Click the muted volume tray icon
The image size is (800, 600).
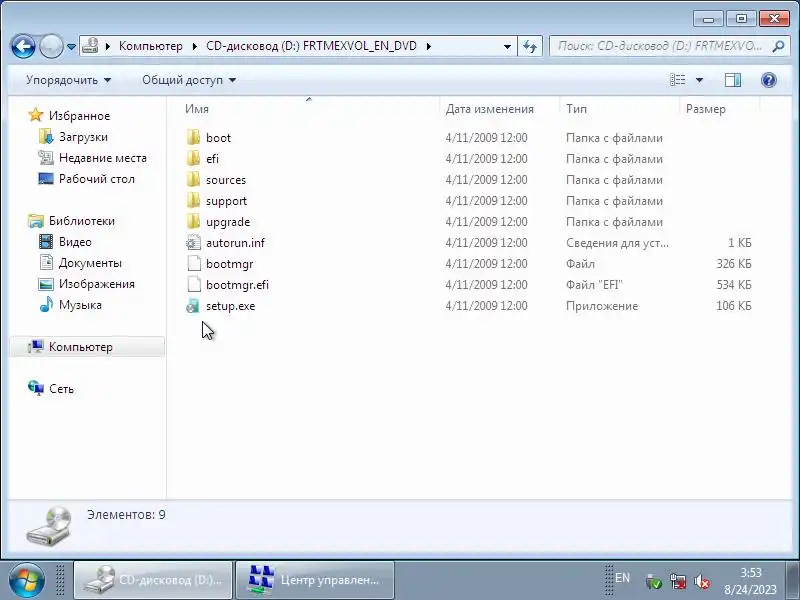point(702,582)
